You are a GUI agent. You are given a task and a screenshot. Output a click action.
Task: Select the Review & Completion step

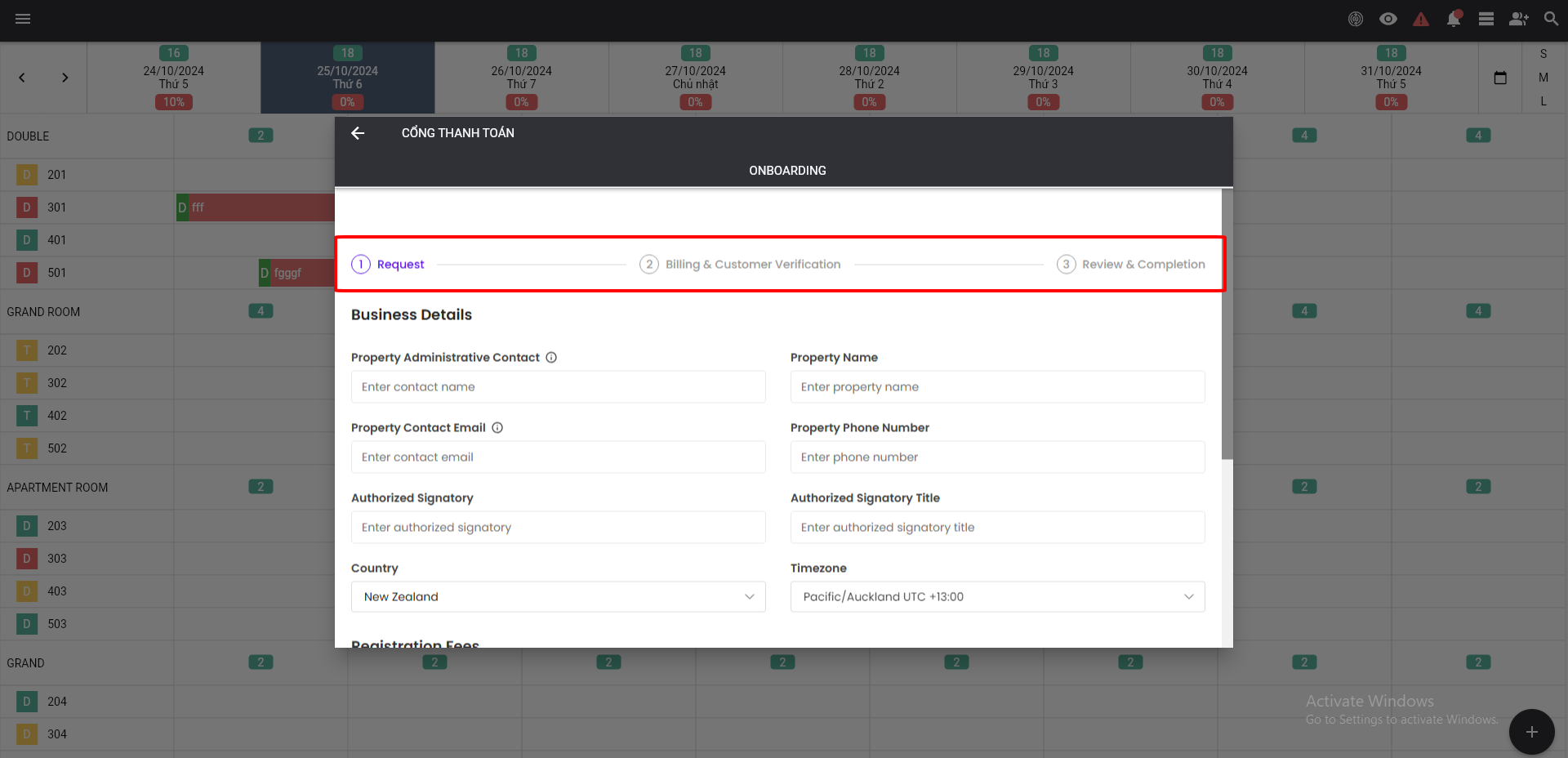[1131, 265]
